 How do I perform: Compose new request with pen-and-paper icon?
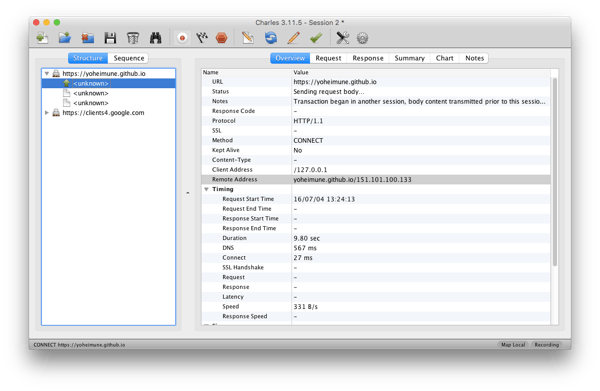248,38
